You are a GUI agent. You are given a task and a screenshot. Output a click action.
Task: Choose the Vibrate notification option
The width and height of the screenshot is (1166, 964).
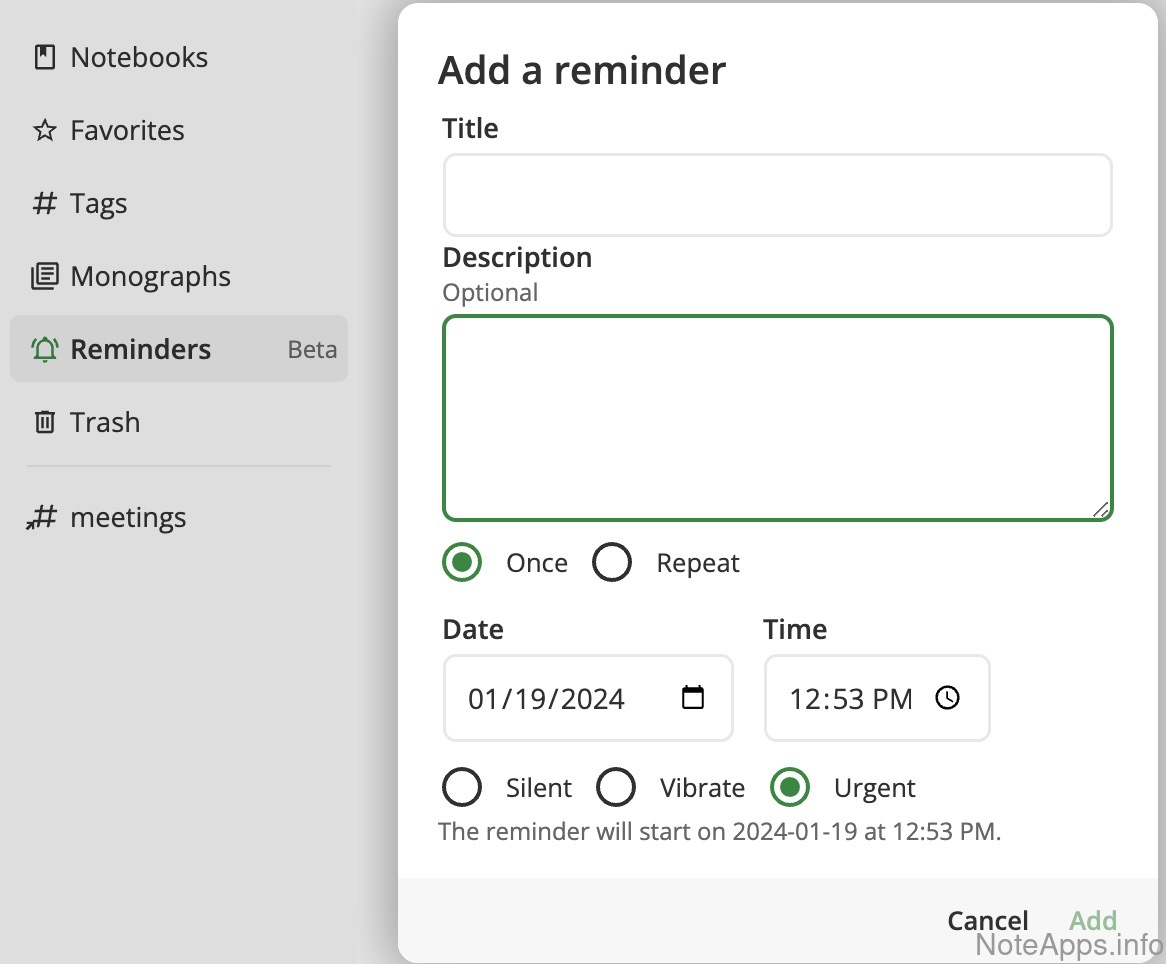point(616,788)
